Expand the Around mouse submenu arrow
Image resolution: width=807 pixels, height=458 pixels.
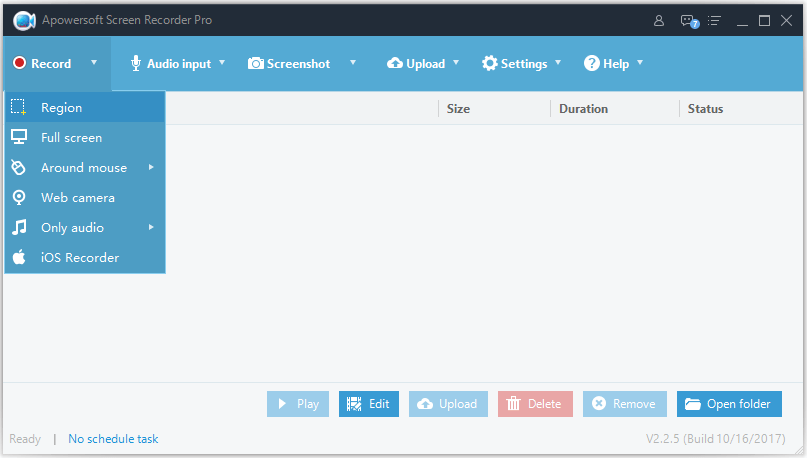[151, 167]
